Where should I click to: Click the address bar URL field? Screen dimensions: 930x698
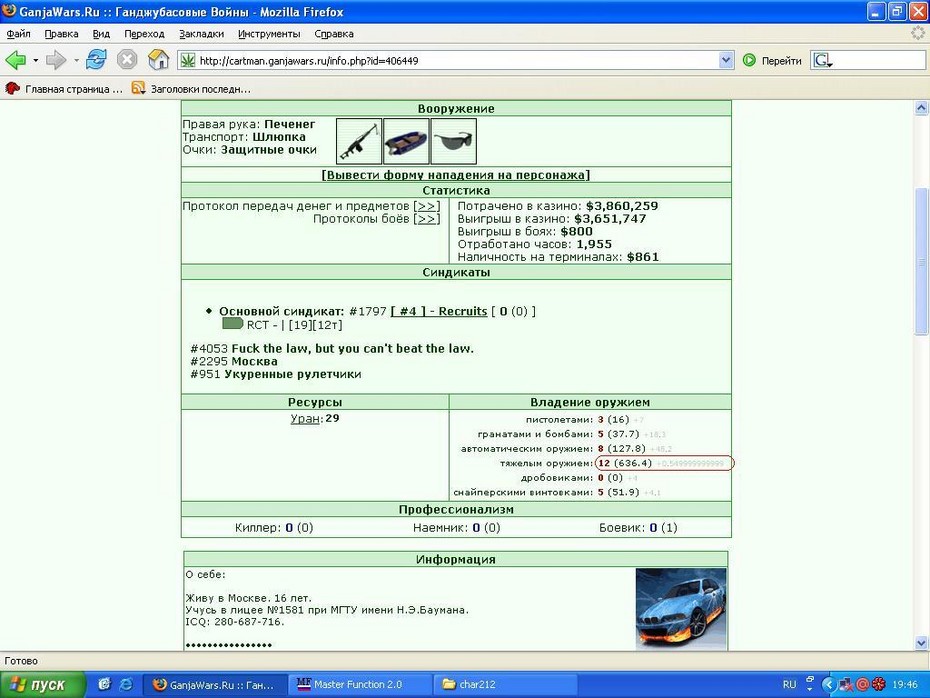[x=457, y=60]
